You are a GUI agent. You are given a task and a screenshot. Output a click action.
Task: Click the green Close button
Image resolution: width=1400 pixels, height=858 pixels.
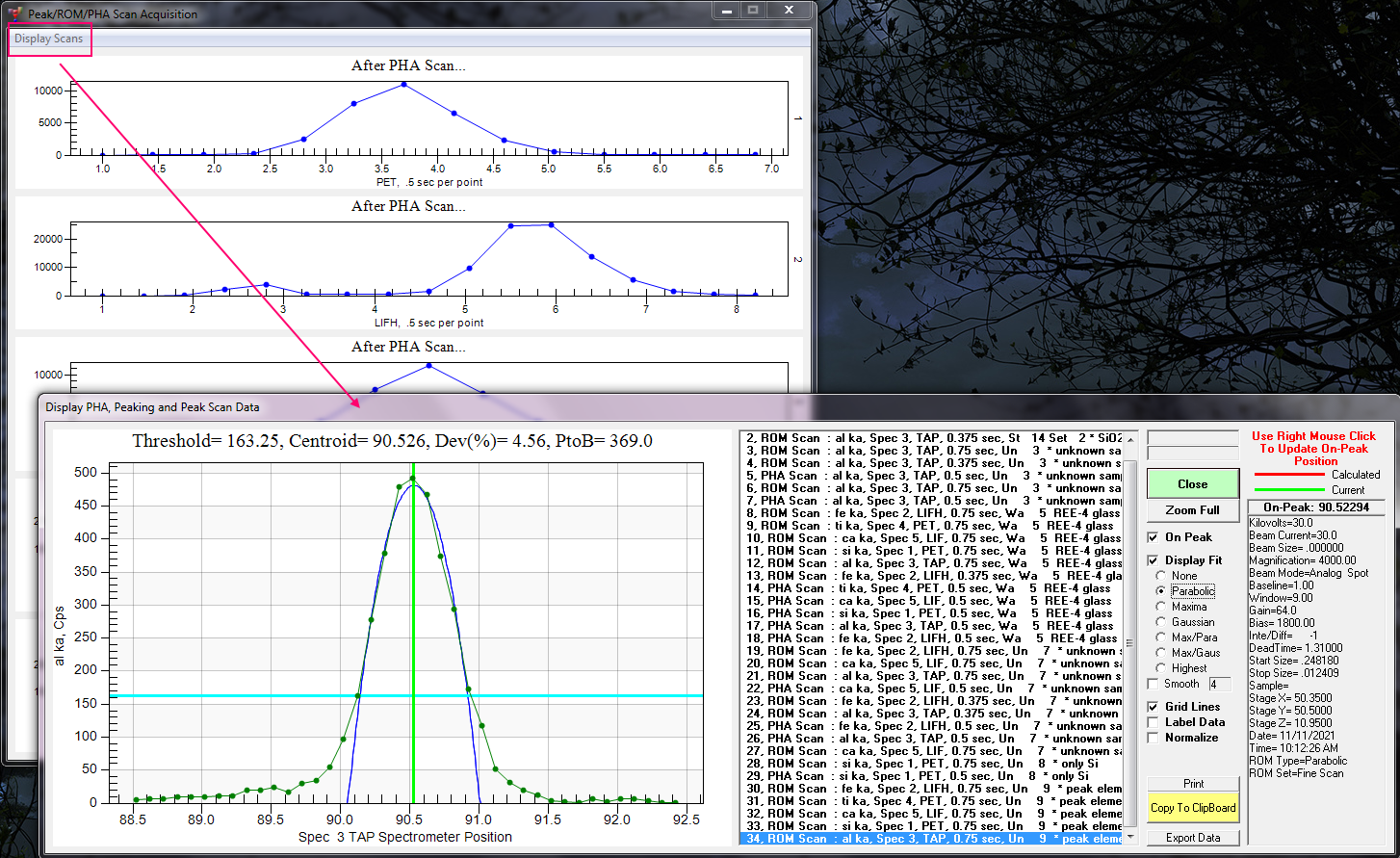[1192, 484]
